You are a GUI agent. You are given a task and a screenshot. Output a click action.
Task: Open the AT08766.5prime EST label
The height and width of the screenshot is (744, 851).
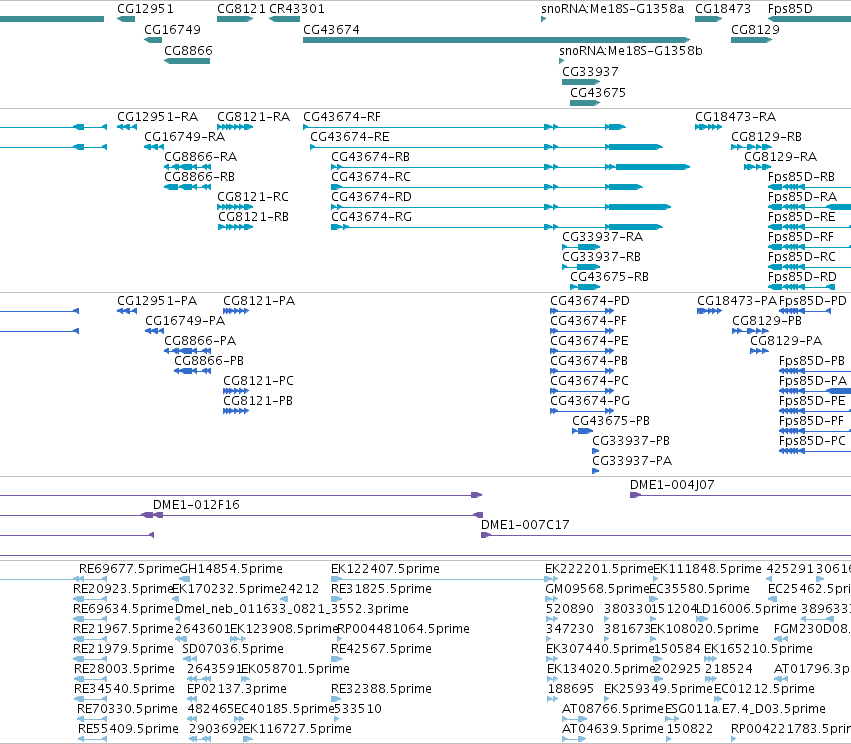[x=613, y=709]
